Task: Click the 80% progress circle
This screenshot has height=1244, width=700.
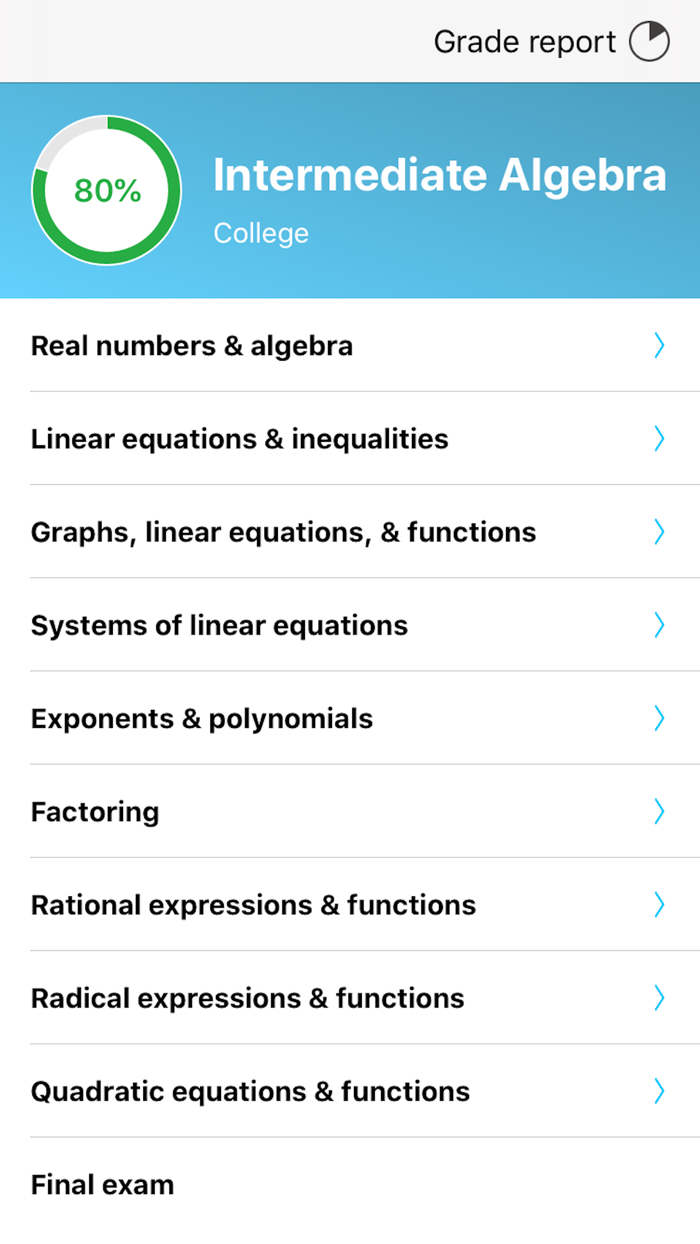Action: click(105, 190)
